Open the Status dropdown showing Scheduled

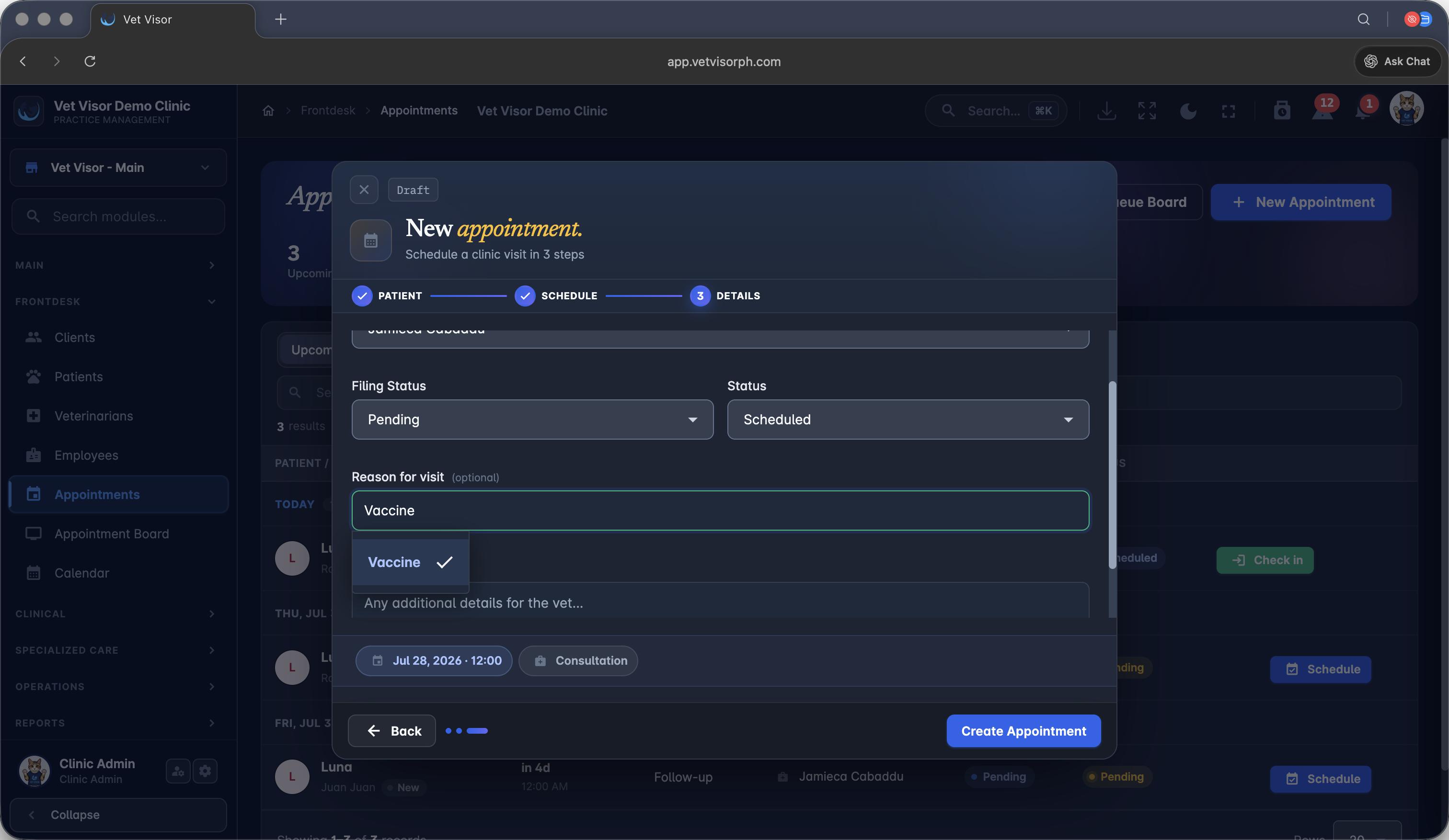point(908,420)
